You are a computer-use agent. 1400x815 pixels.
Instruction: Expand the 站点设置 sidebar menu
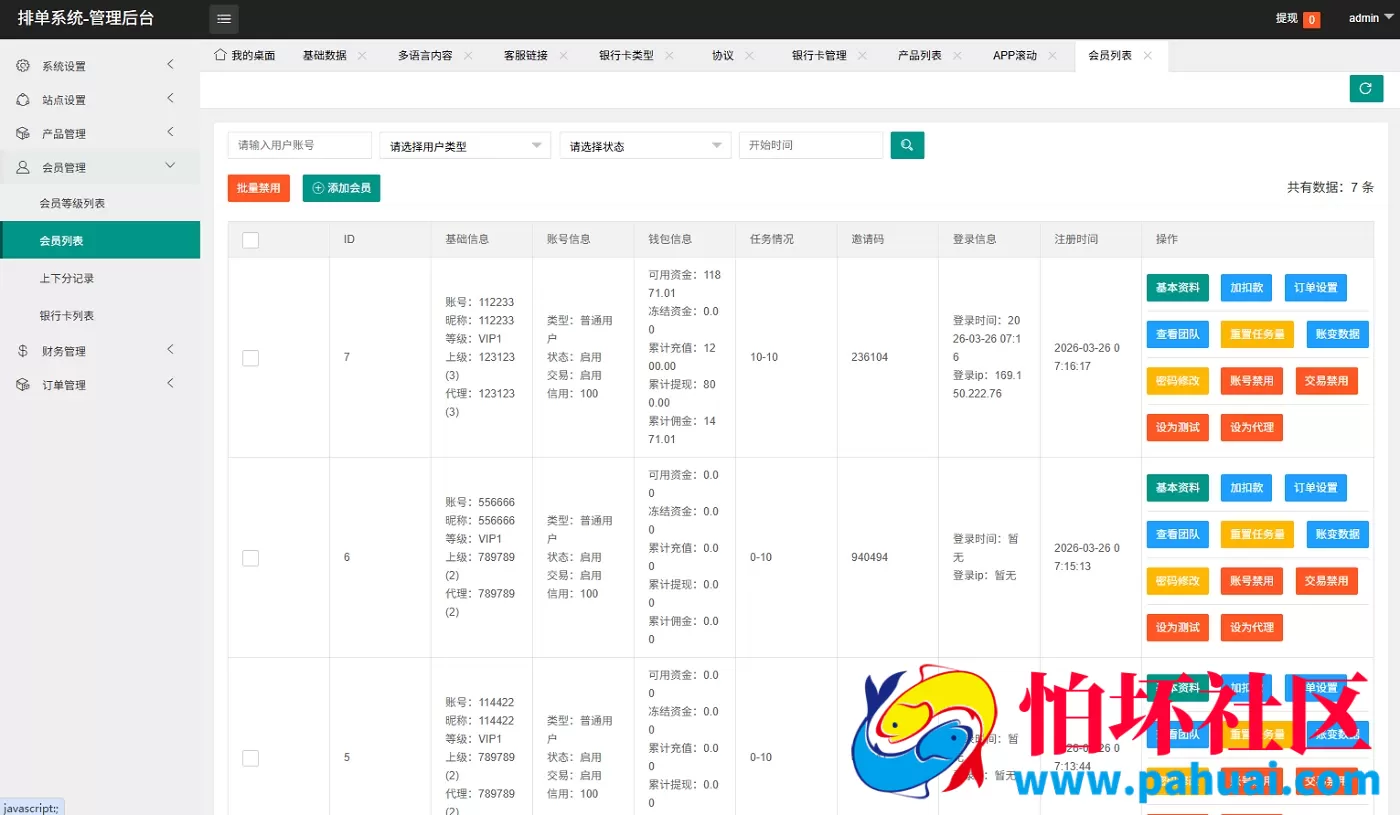100,100
